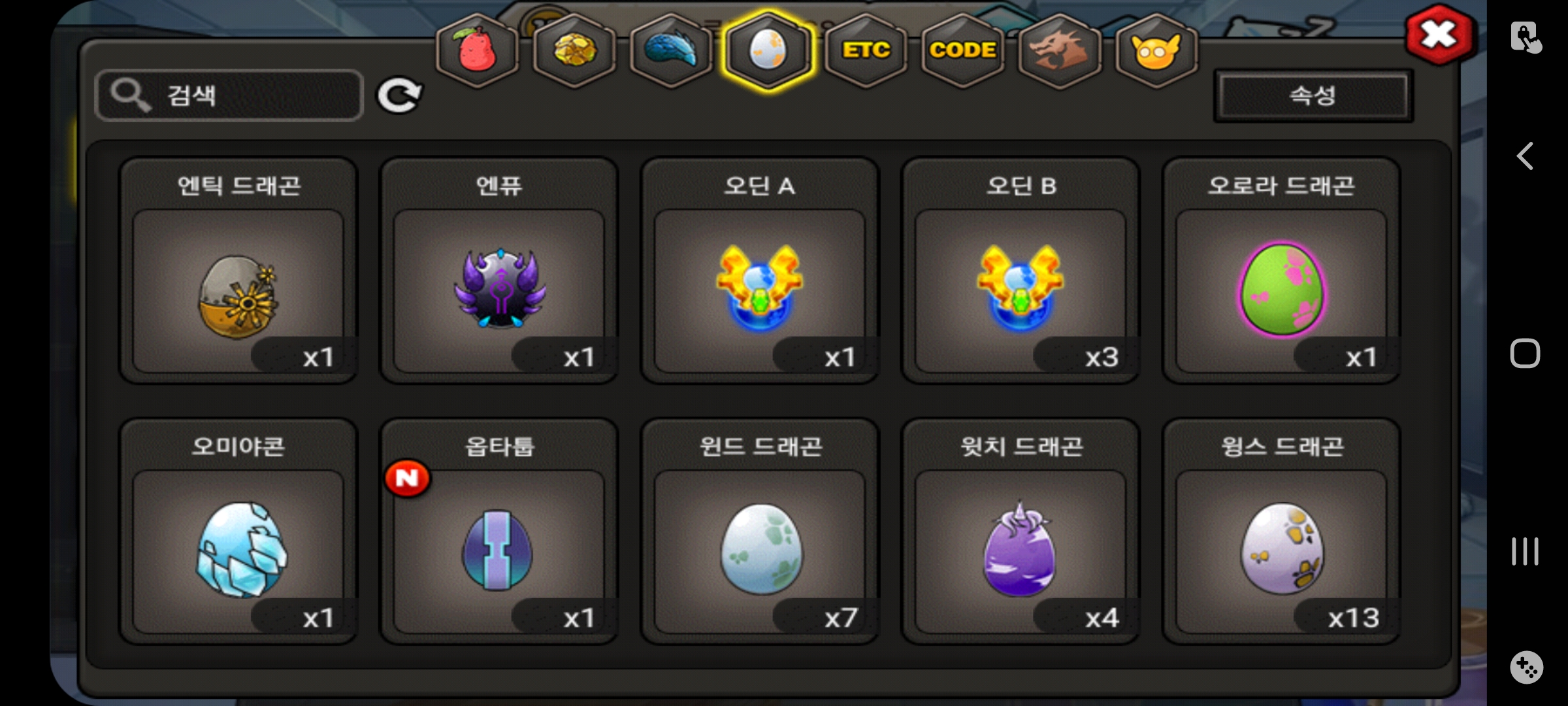Screen dimensions: 1568x706
Task: Tap the Android back arrow
Action: [1526, 156]
